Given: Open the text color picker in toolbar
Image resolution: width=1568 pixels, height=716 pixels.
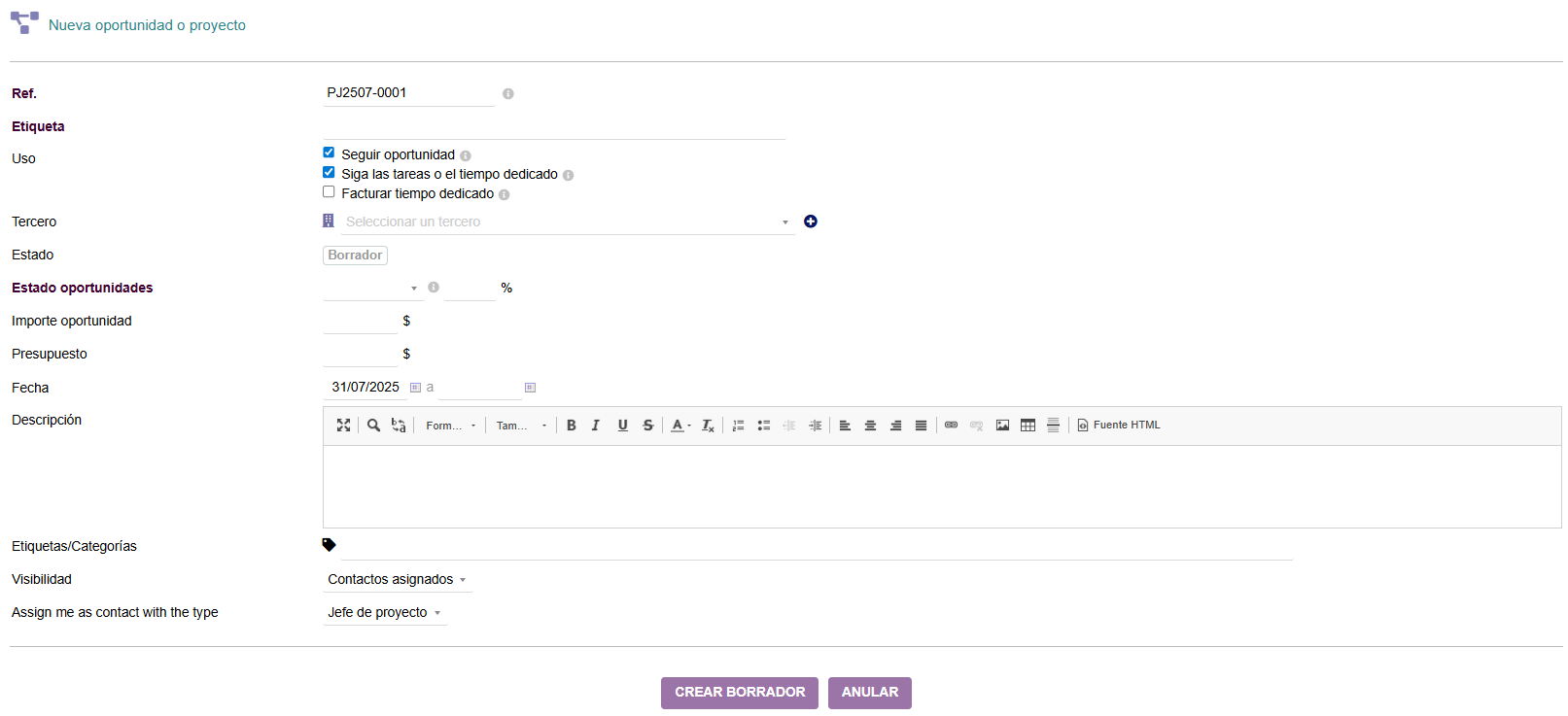Looking at the screenshot, I should (680, 426).
